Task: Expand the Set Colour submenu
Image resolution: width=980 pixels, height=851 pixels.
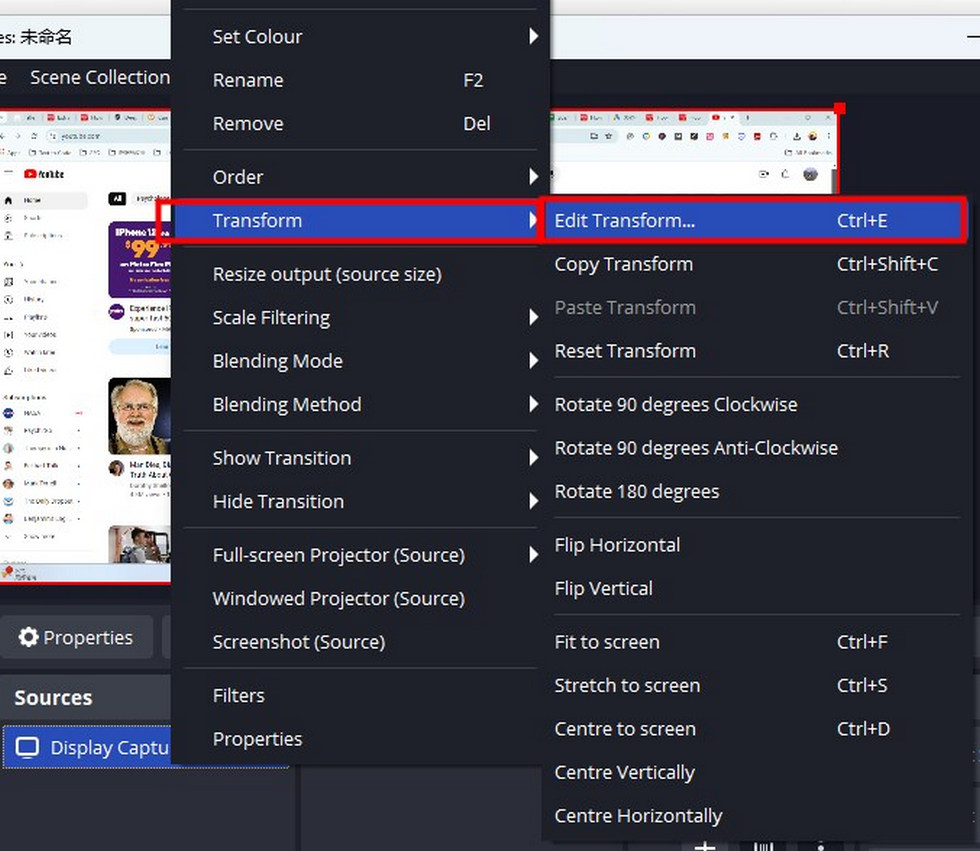Action: 300,36
